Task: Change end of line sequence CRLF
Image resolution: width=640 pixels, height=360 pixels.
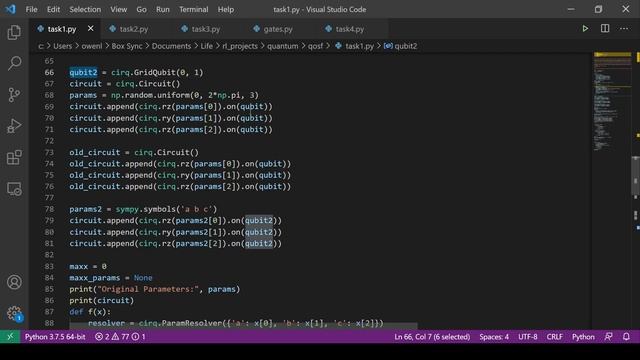Action: [554, 337]
